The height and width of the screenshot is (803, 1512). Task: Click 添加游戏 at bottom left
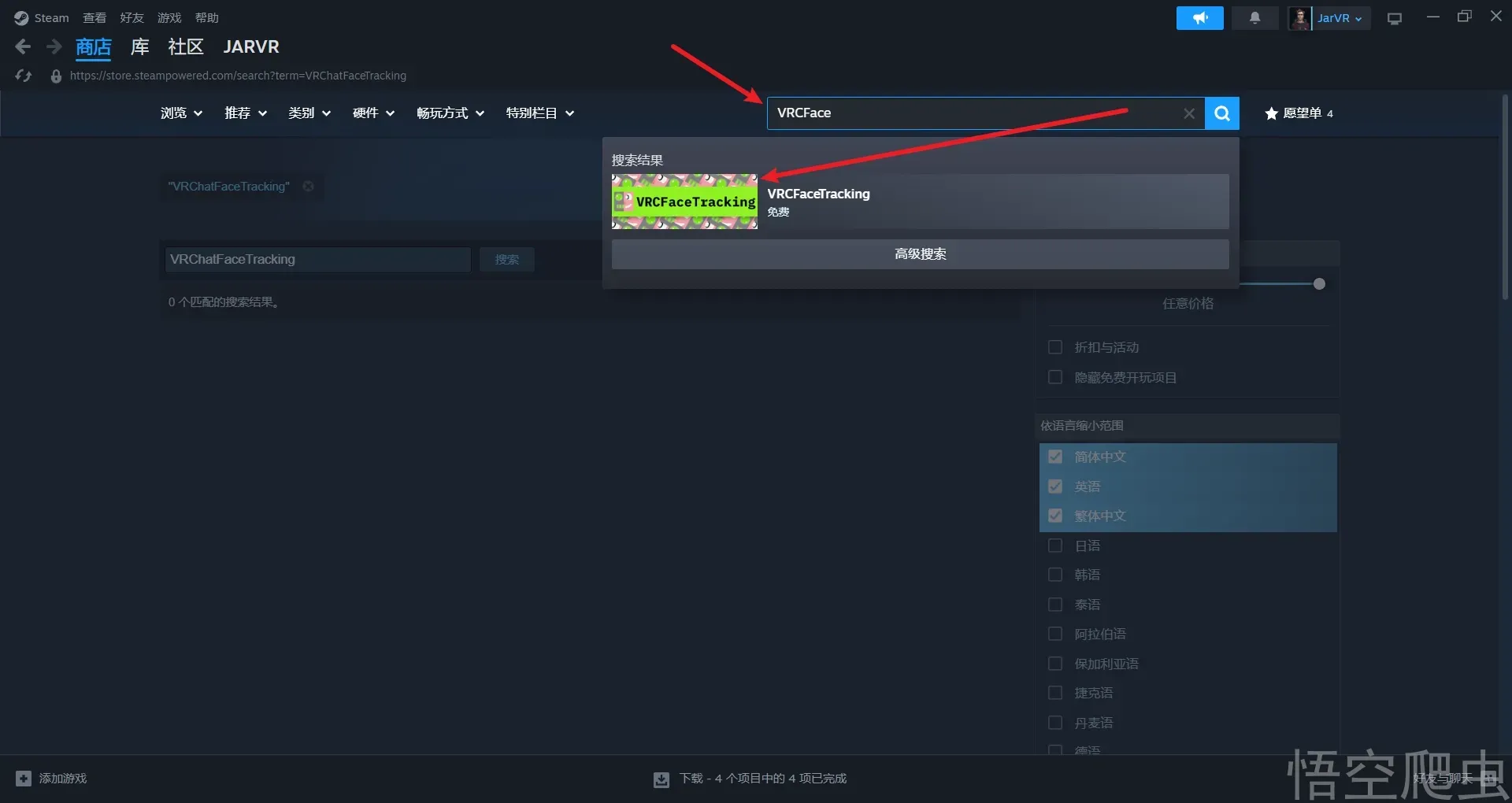(63, 779)
